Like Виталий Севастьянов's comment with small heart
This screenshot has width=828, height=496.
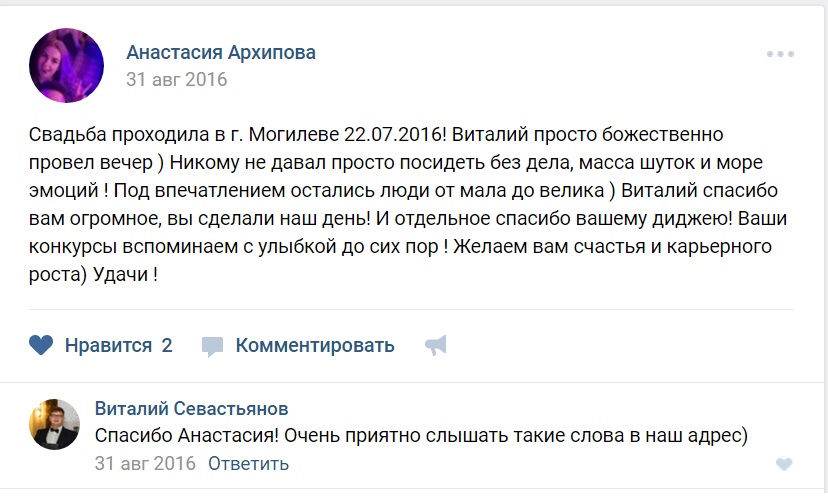(784, 464)
